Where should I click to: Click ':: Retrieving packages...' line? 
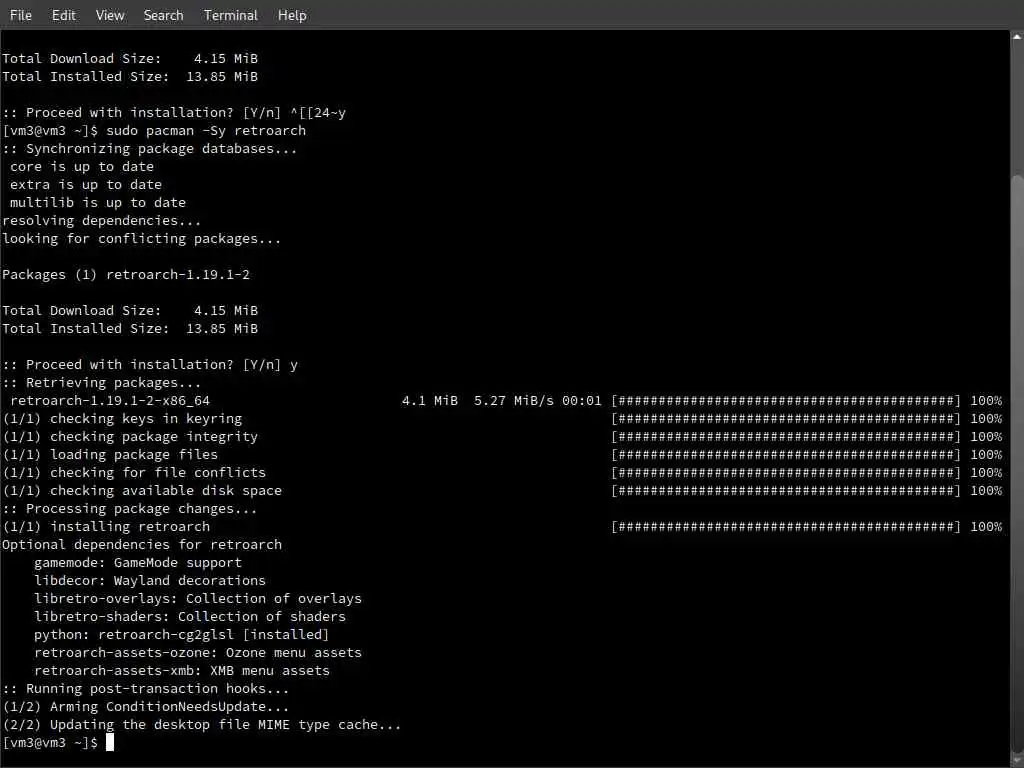[x=101, y=383]
